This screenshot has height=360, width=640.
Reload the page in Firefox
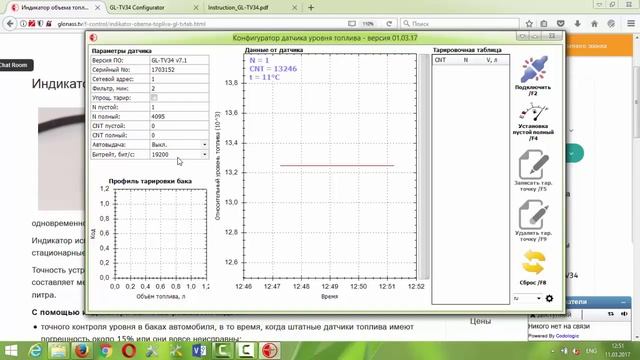pos(389,24)
